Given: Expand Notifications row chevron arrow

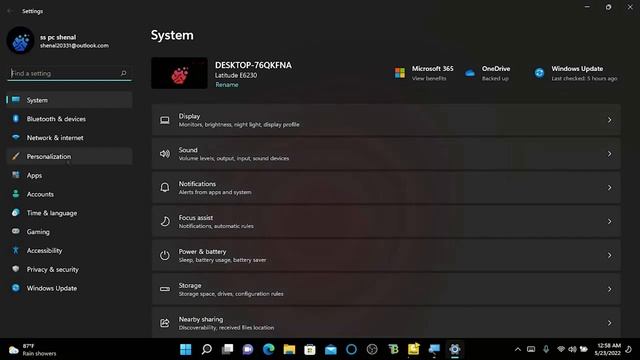Looking at the screenshot, I should 609,188.
